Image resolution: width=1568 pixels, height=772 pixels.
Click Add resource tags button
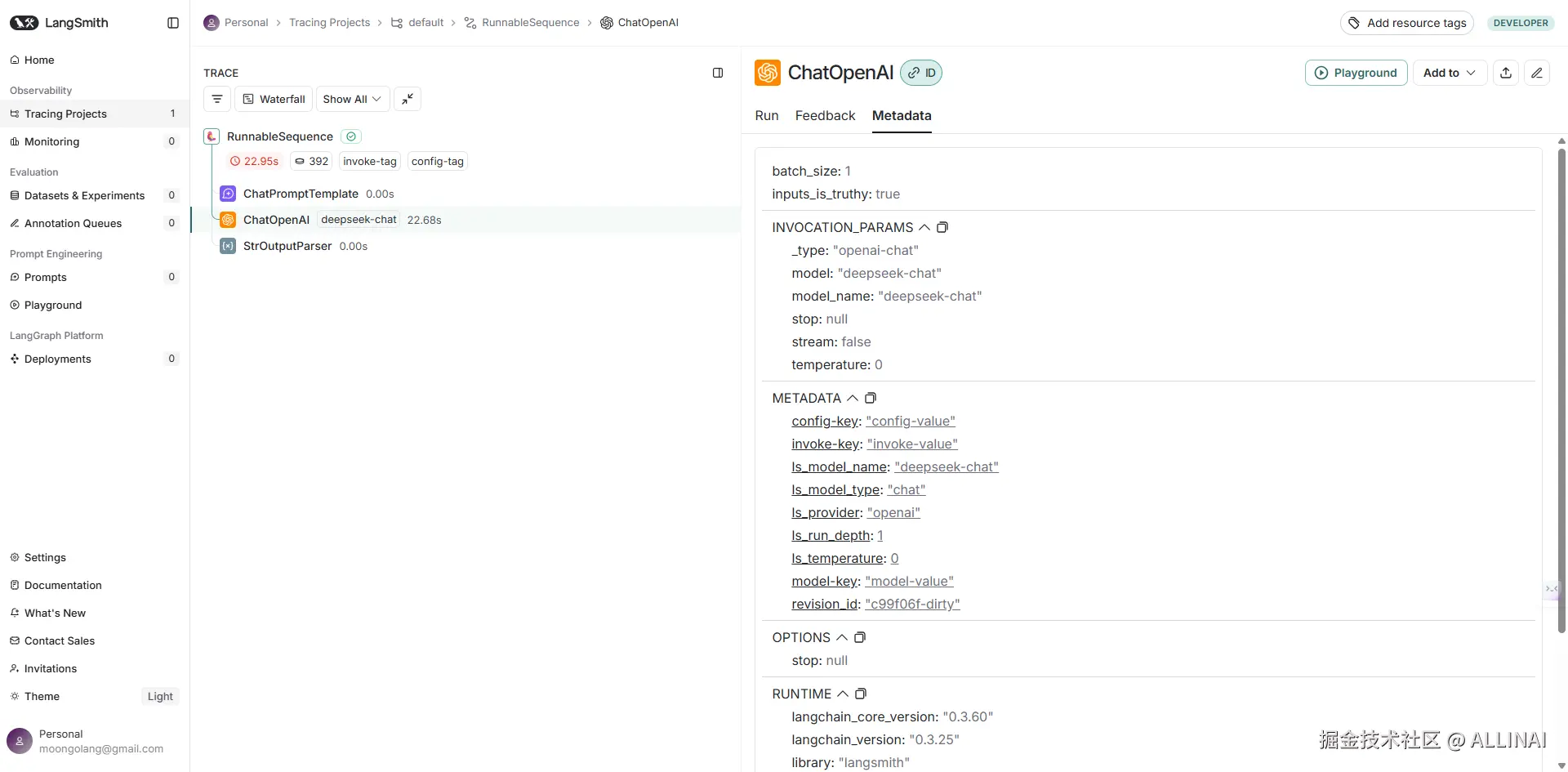pyautogui.click(x=1406, y=23)
